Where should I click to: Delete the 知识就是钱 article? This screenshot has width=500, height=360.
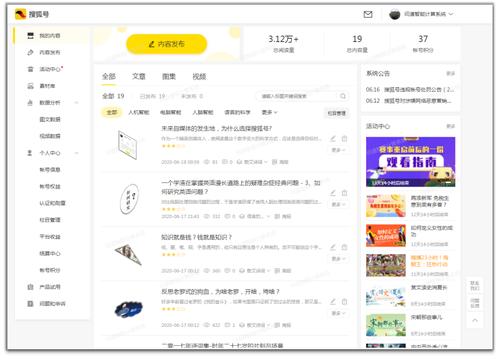pyautogui.click(x=344, y=247)
